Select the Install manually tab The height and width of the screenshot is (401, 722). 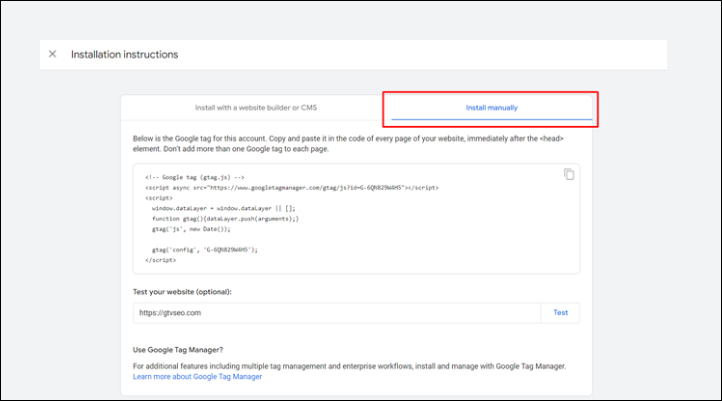click(491, 108)
